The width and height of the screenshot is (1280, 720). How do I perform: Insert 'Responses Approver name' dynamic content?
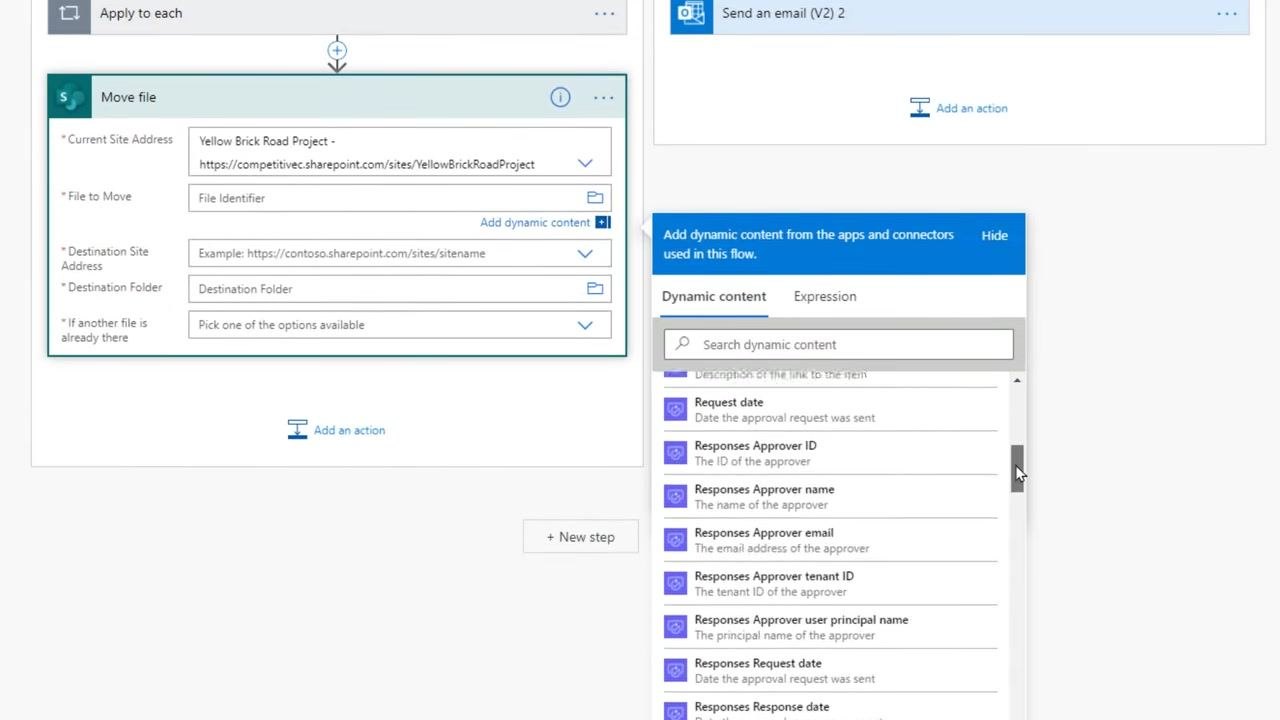[x=830, y=497]
